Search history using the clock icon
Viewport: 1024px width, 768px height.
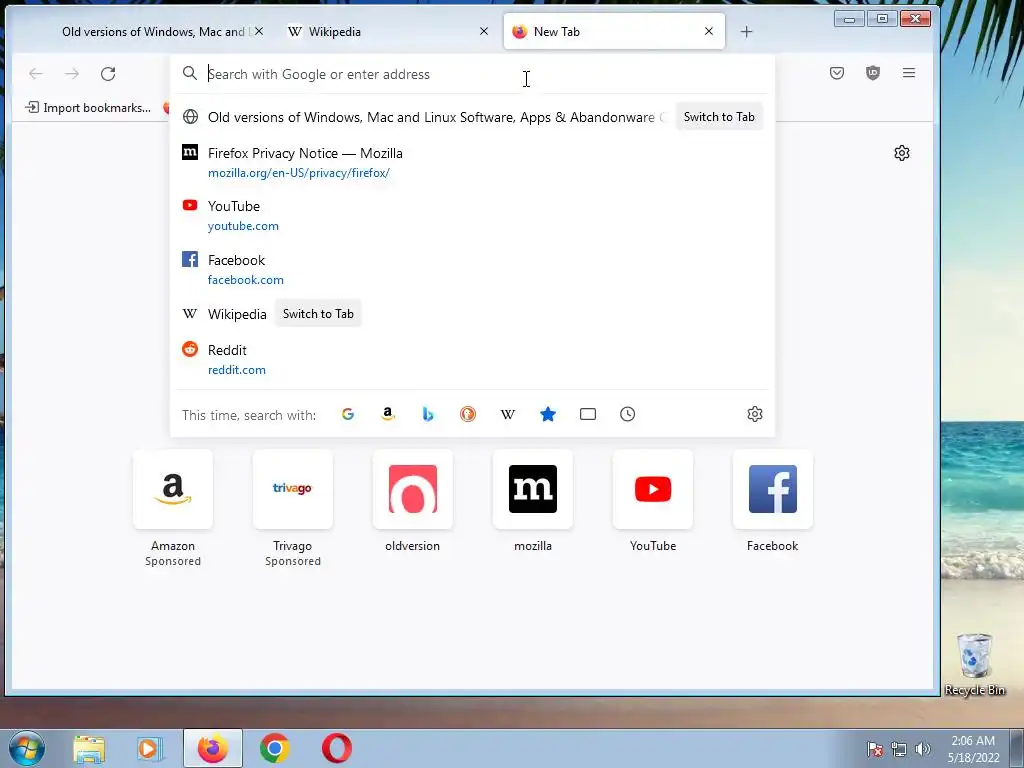click(x=628, y=414)
